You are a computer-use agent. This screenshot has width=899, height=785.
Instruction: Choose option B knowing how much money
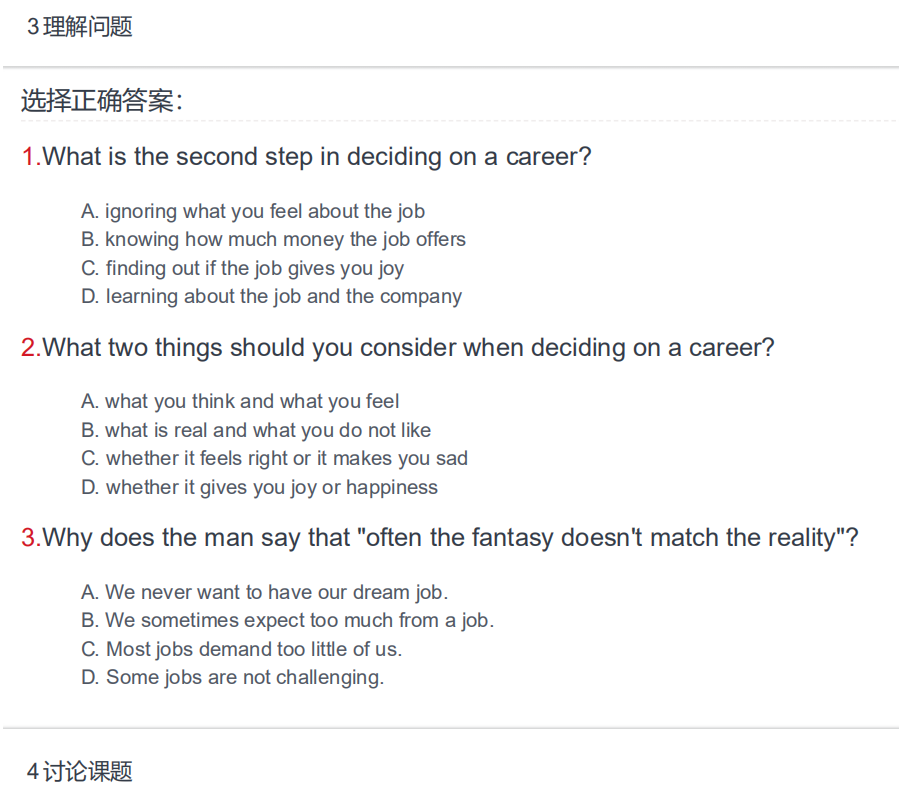(273, 240)
